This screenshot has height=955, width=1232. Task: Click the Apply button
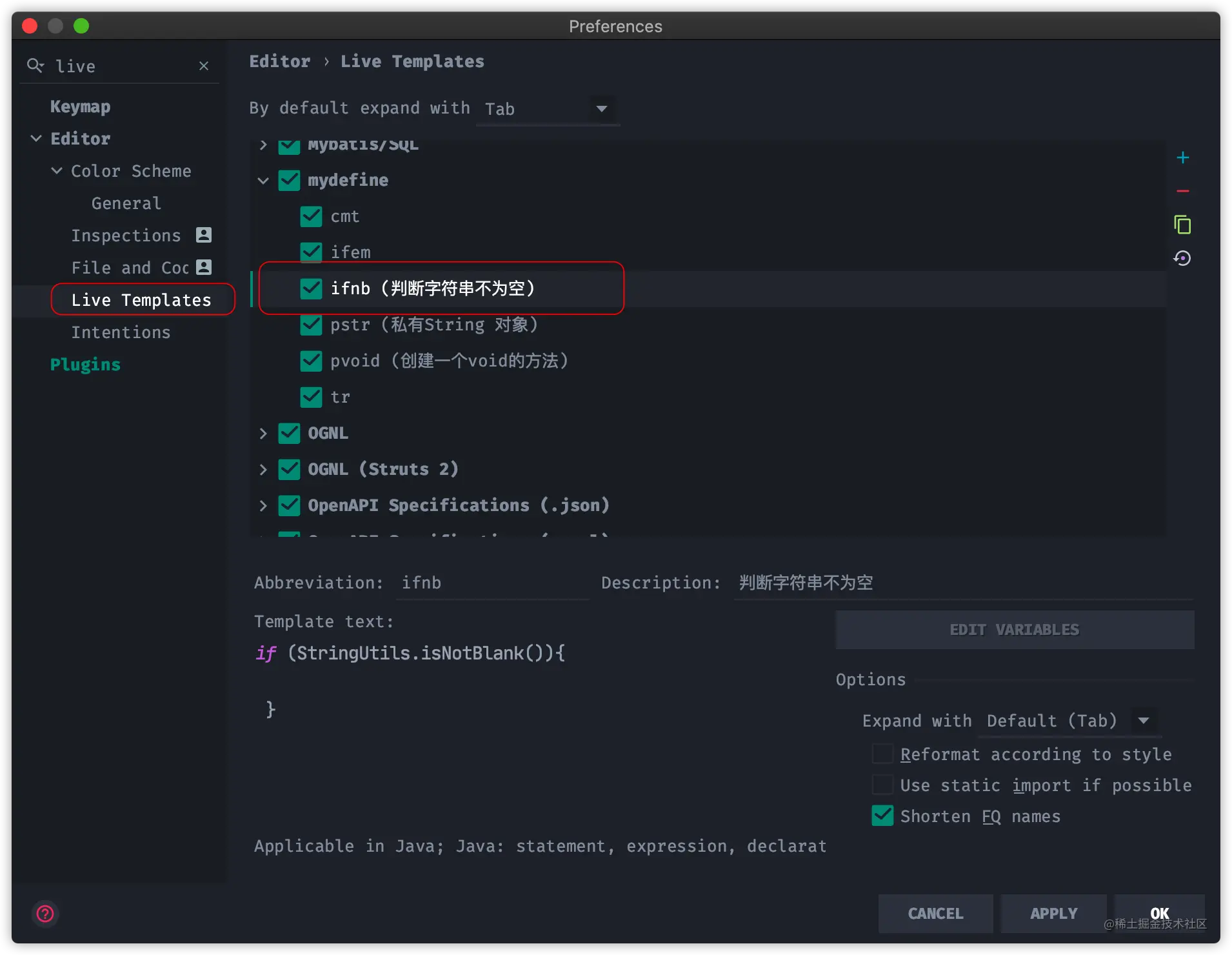coord(1054,914)
